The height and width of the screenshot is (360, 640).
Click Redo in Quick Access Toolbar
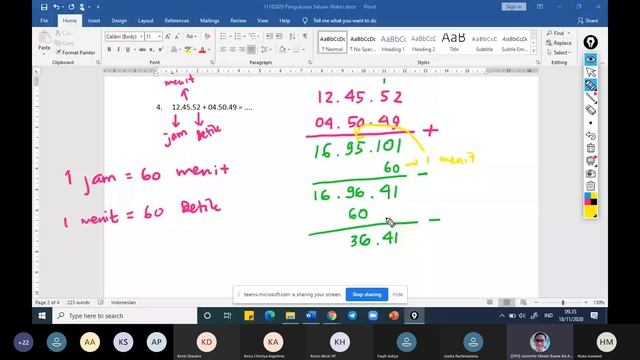point(71,7)
